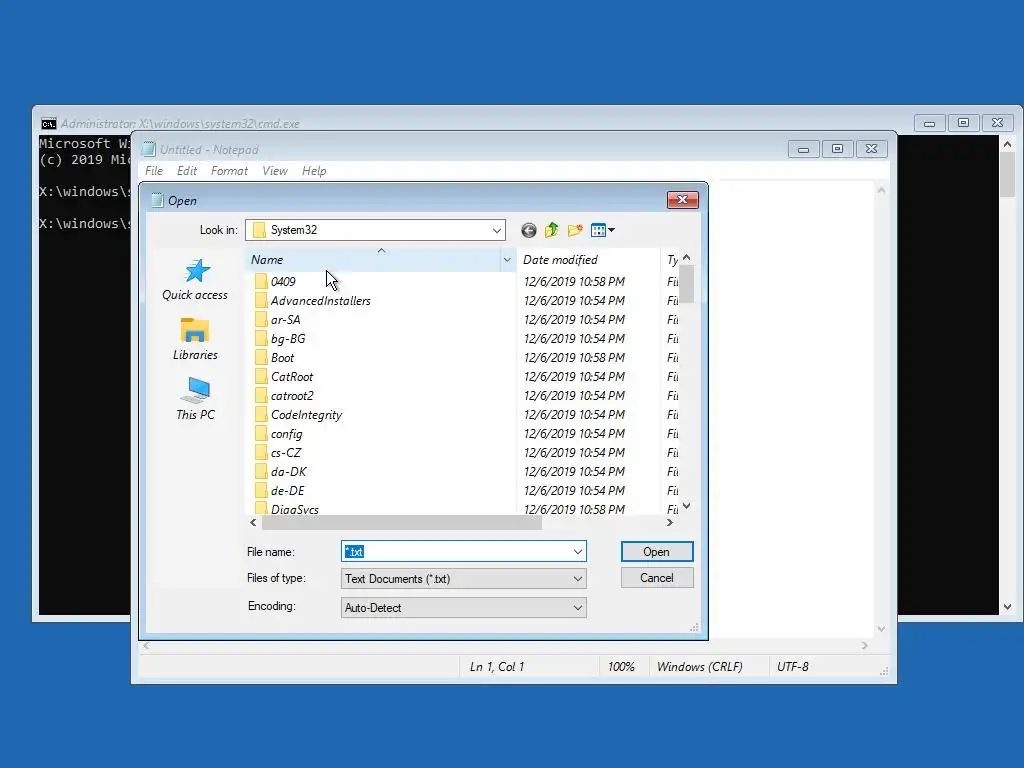Open the Notepad Format menu
The height and width of the screenshot is (768, 1024).
(x=229, y=171)
